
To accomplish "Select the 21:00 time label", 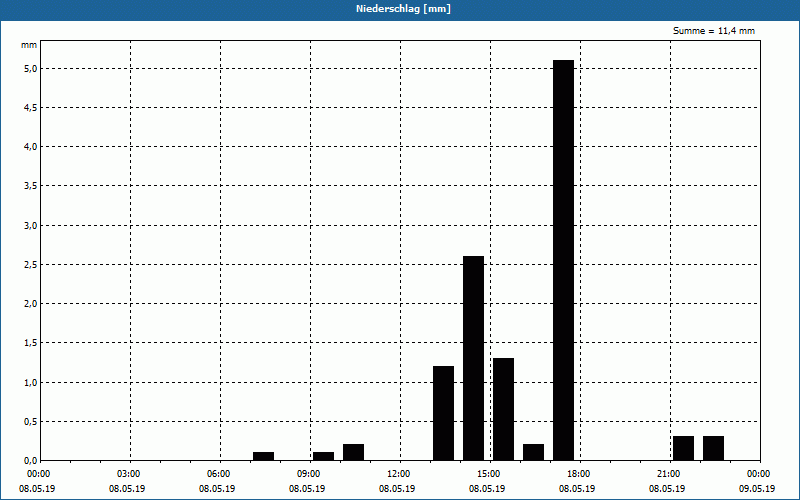I will [669, 474].
